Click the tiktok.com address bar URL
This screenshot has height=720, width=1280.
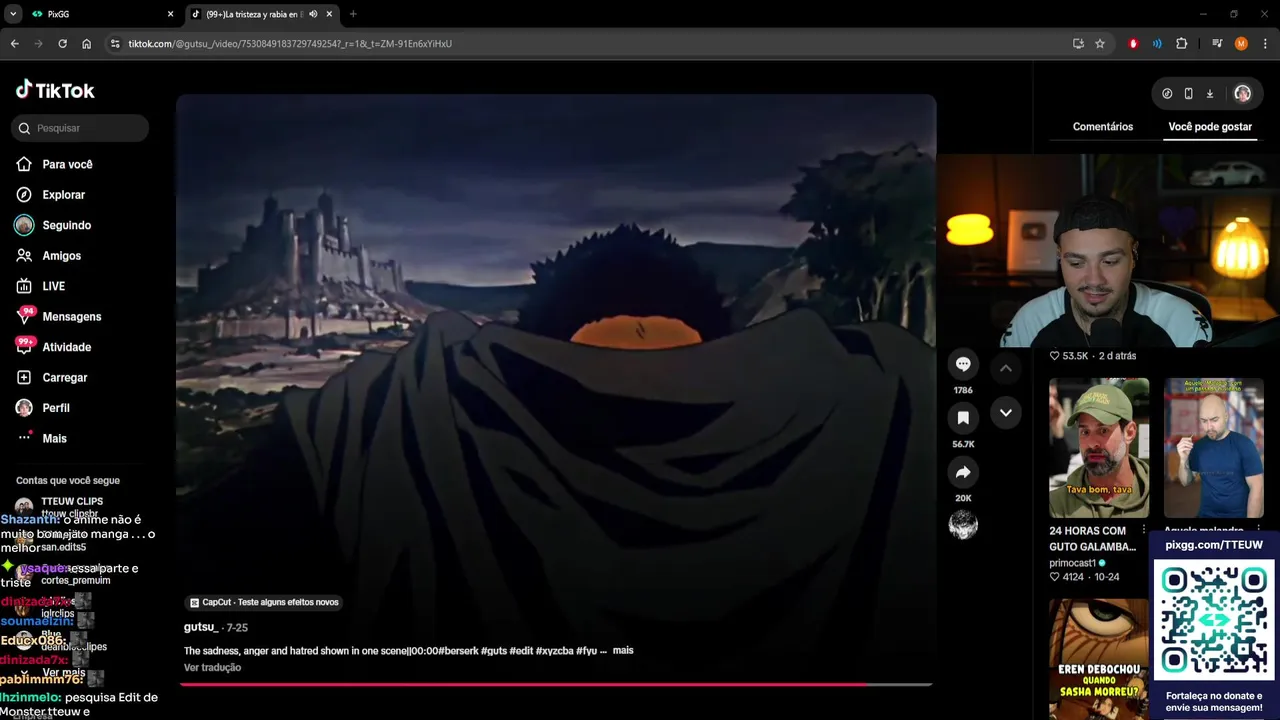[290, 44]
